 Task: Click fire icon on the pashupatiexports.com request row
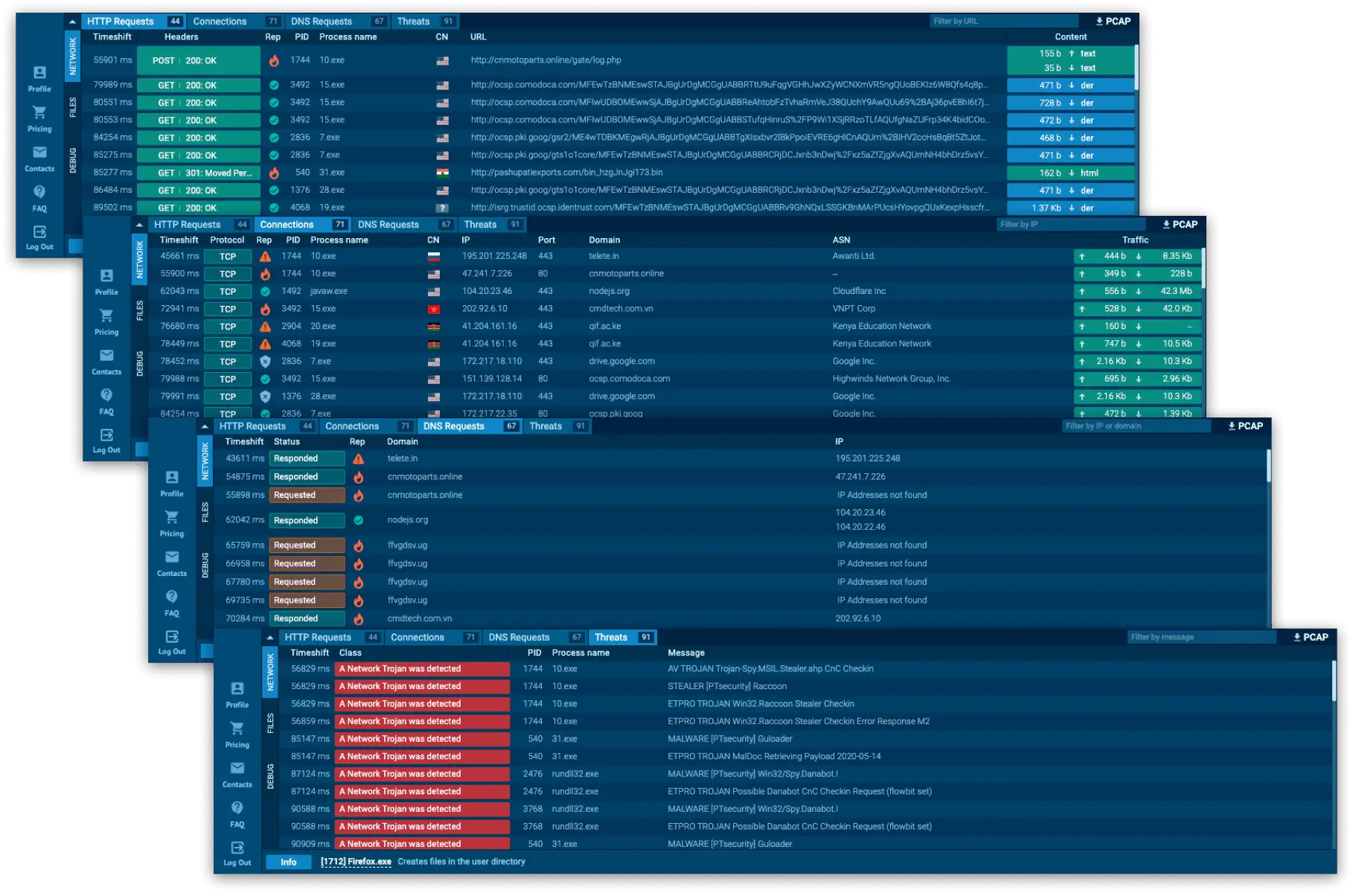[274, 173]
